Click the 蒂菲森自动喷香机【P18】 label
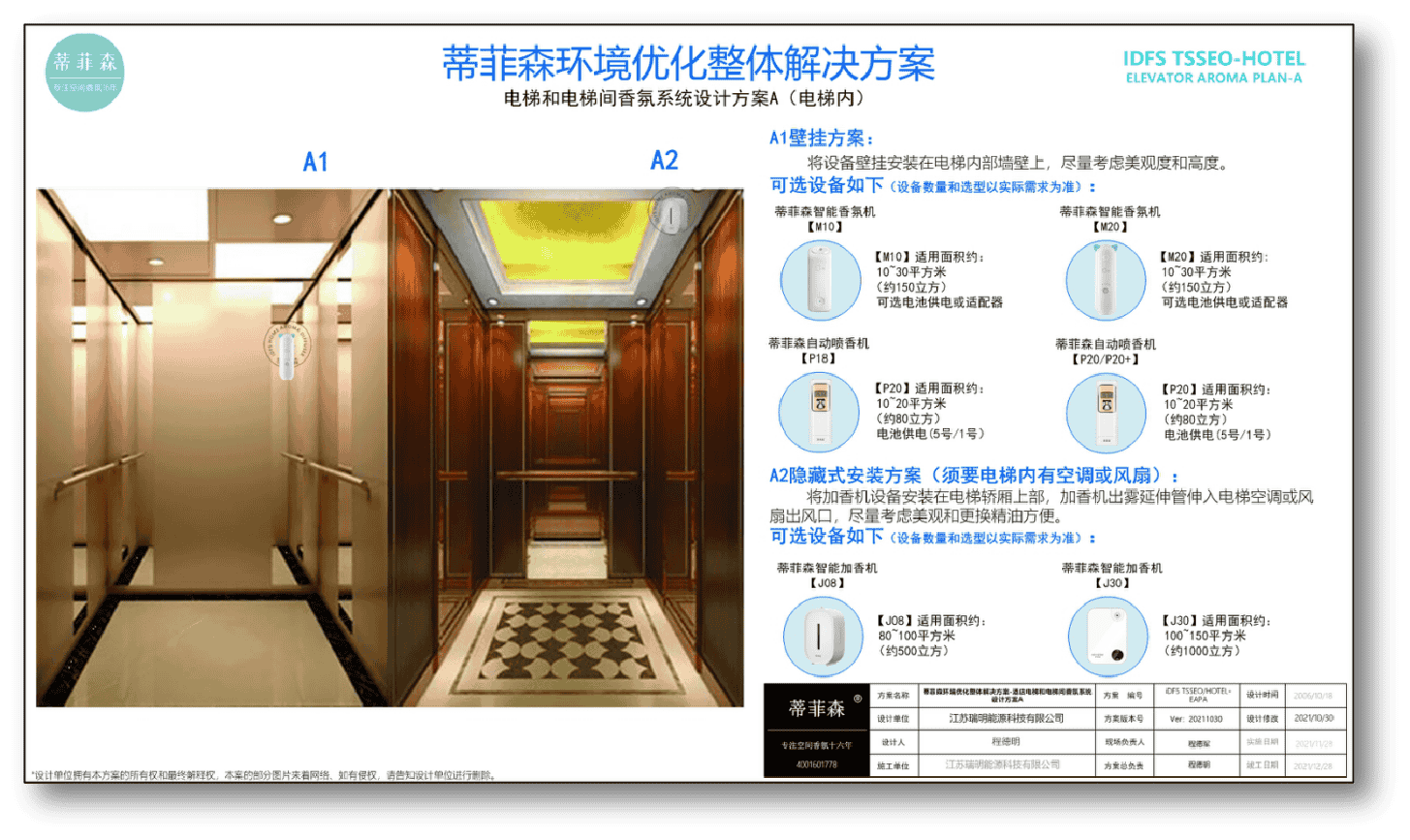Screen dimensions: 1410x840 819,351
